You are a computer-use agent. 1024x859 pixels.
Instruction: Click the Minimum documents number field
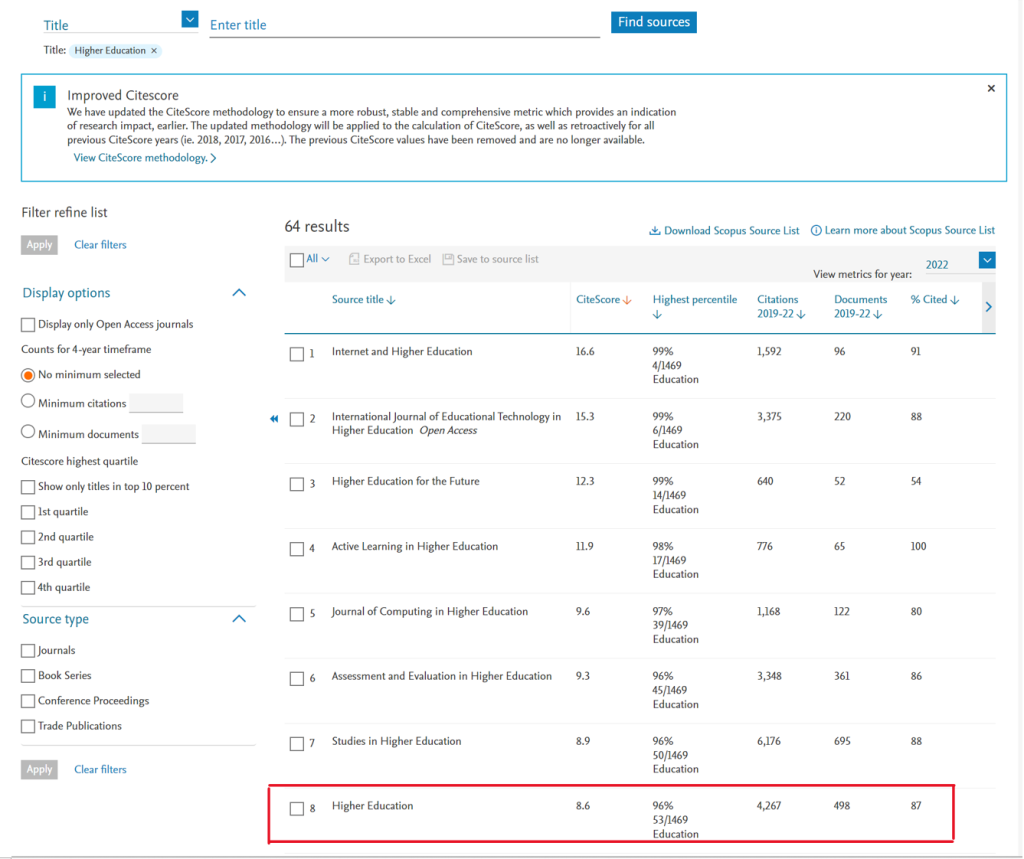click(x=168, y=434)
